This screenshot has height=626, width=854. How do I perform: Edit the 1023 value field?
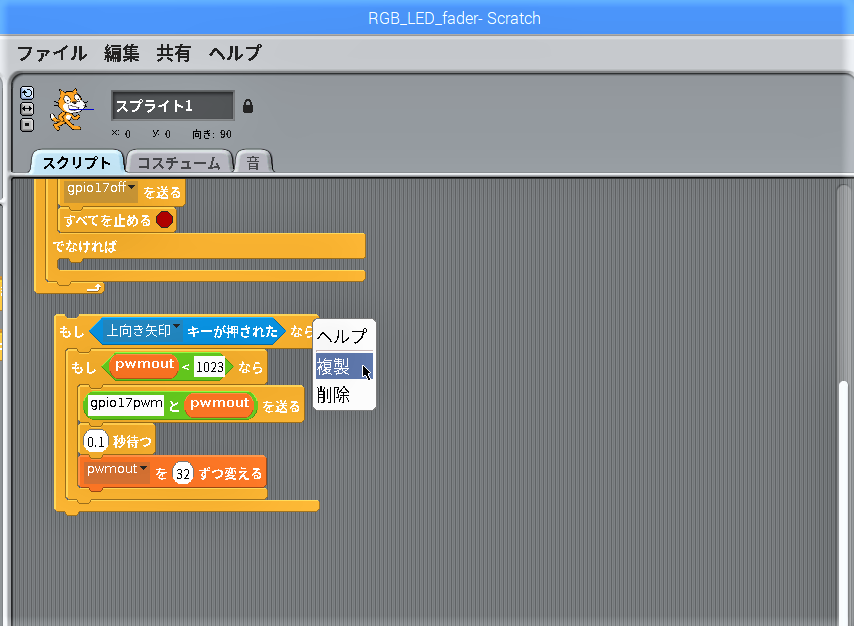point(210,367)
